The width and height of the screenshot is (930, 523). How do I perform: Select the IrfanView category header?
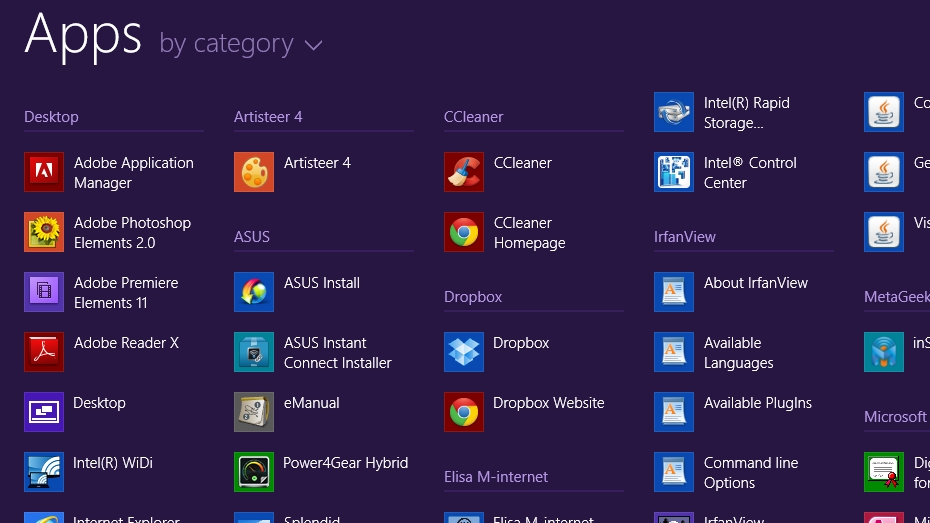684,237
